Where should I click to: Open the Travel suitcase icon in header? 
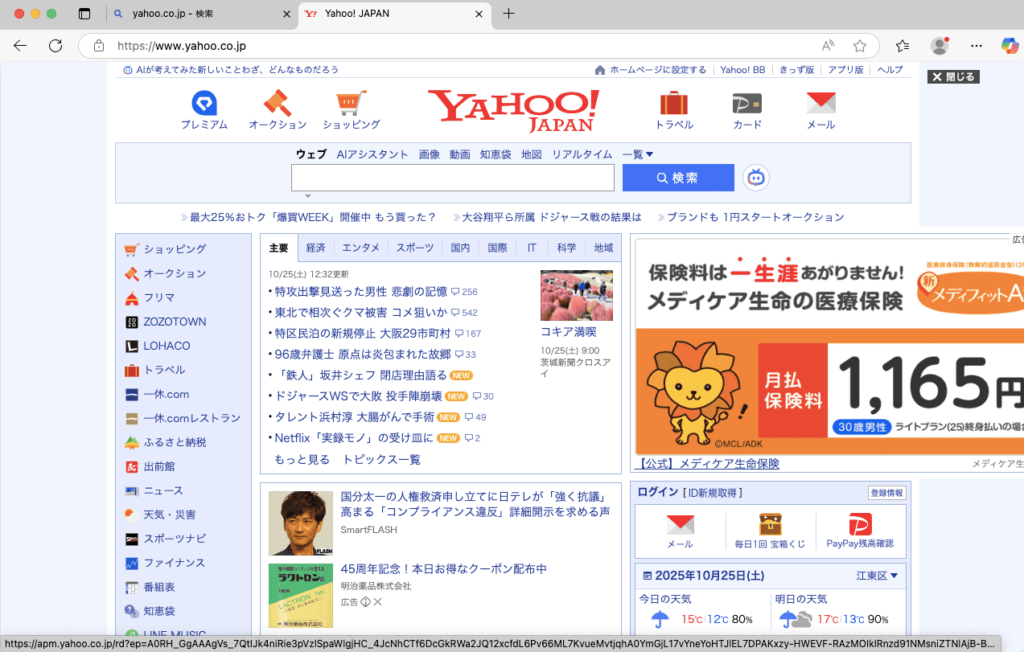tap(674, 103)
